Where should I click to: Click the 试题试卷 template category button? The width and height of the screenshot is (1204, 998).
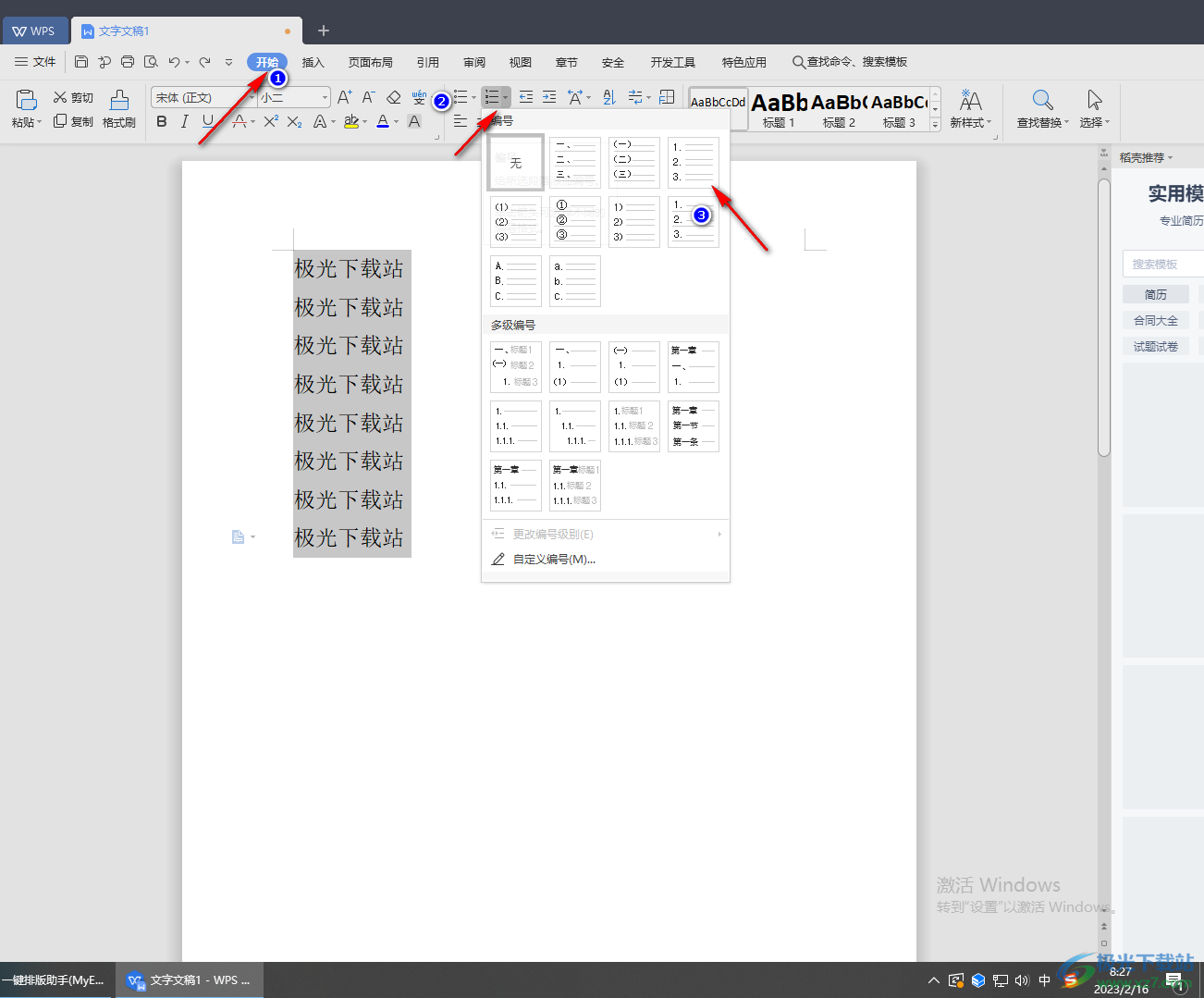1156,346
